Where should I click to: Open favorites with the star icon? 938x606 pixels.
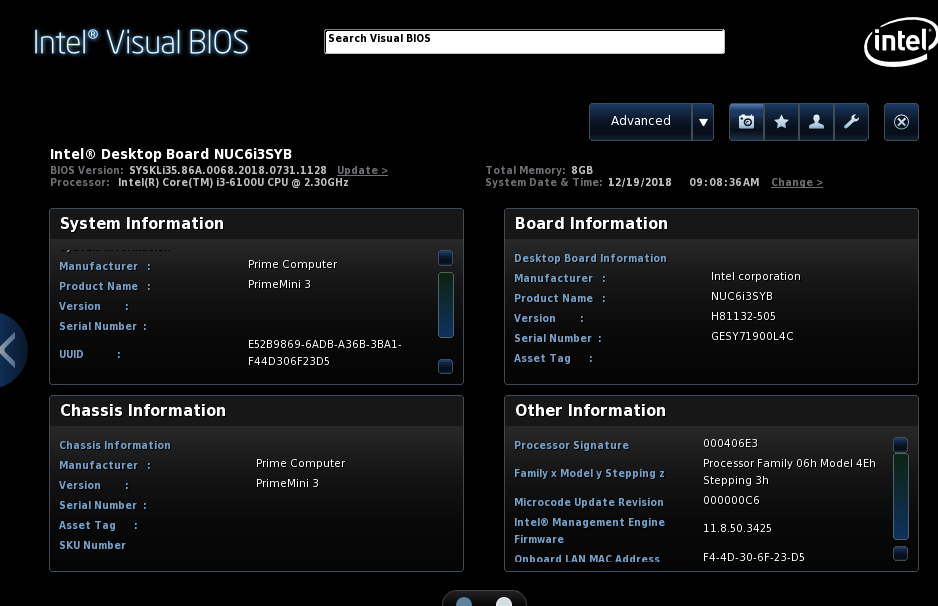tap(781, 122)
